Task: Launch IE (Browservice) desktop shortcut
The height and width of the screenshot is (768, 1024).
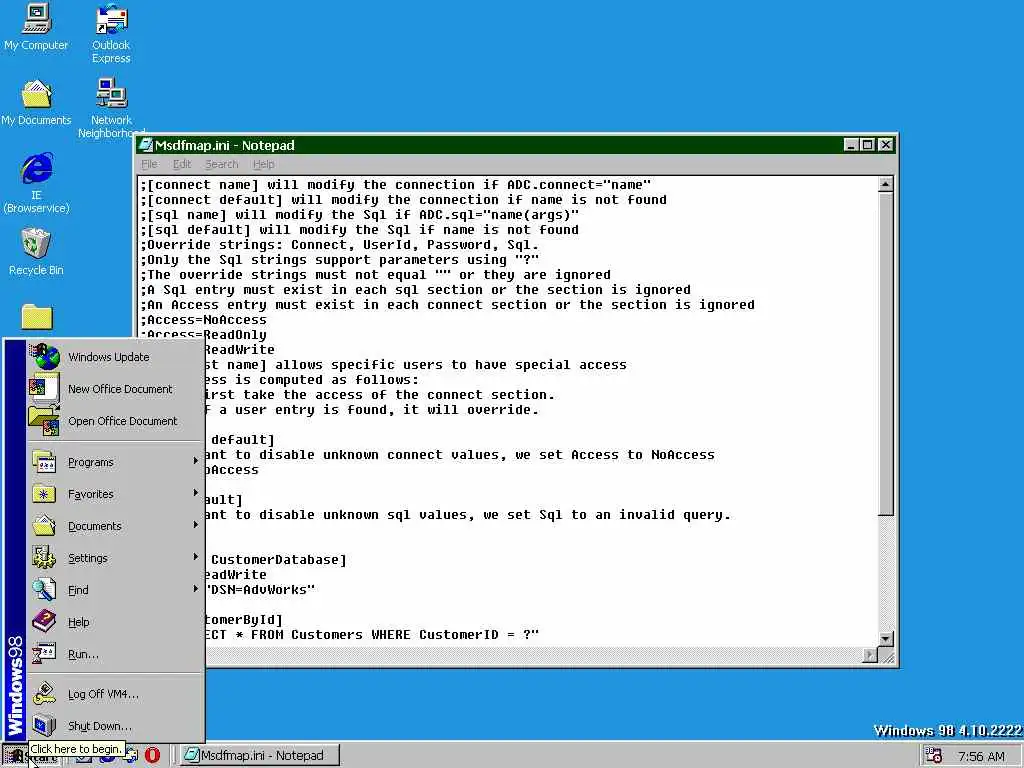Action: pyautogui.click(x=36, y=184)
